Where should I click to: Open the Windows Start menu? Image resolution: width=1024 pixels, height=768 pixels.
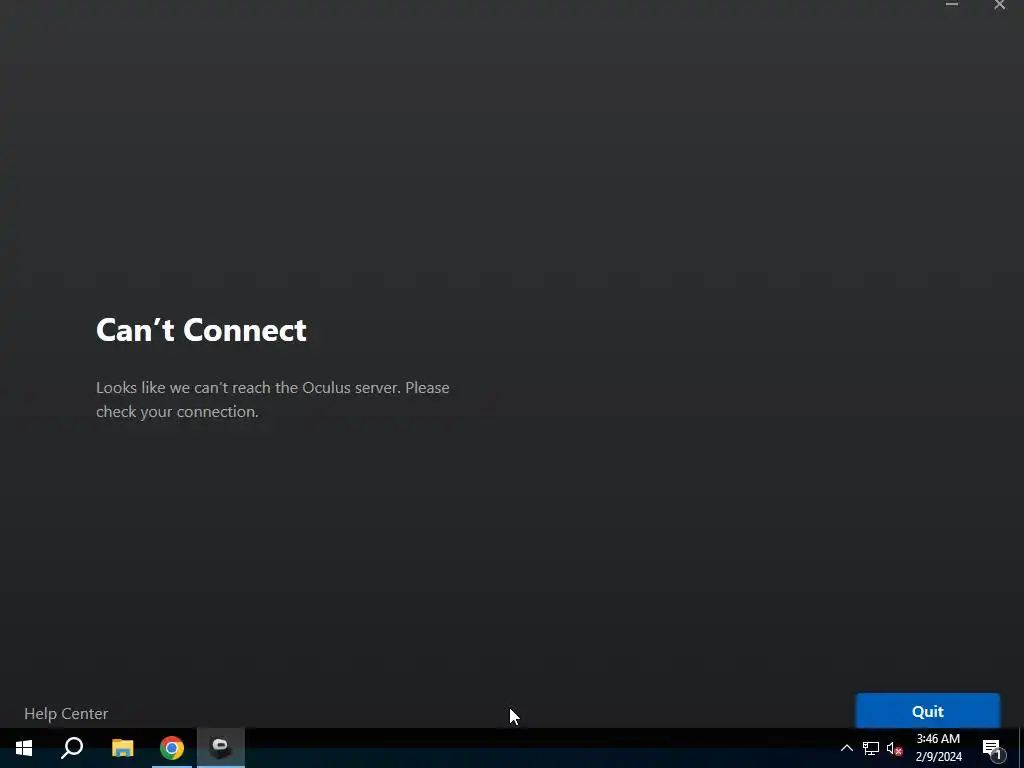coord(24,748)
